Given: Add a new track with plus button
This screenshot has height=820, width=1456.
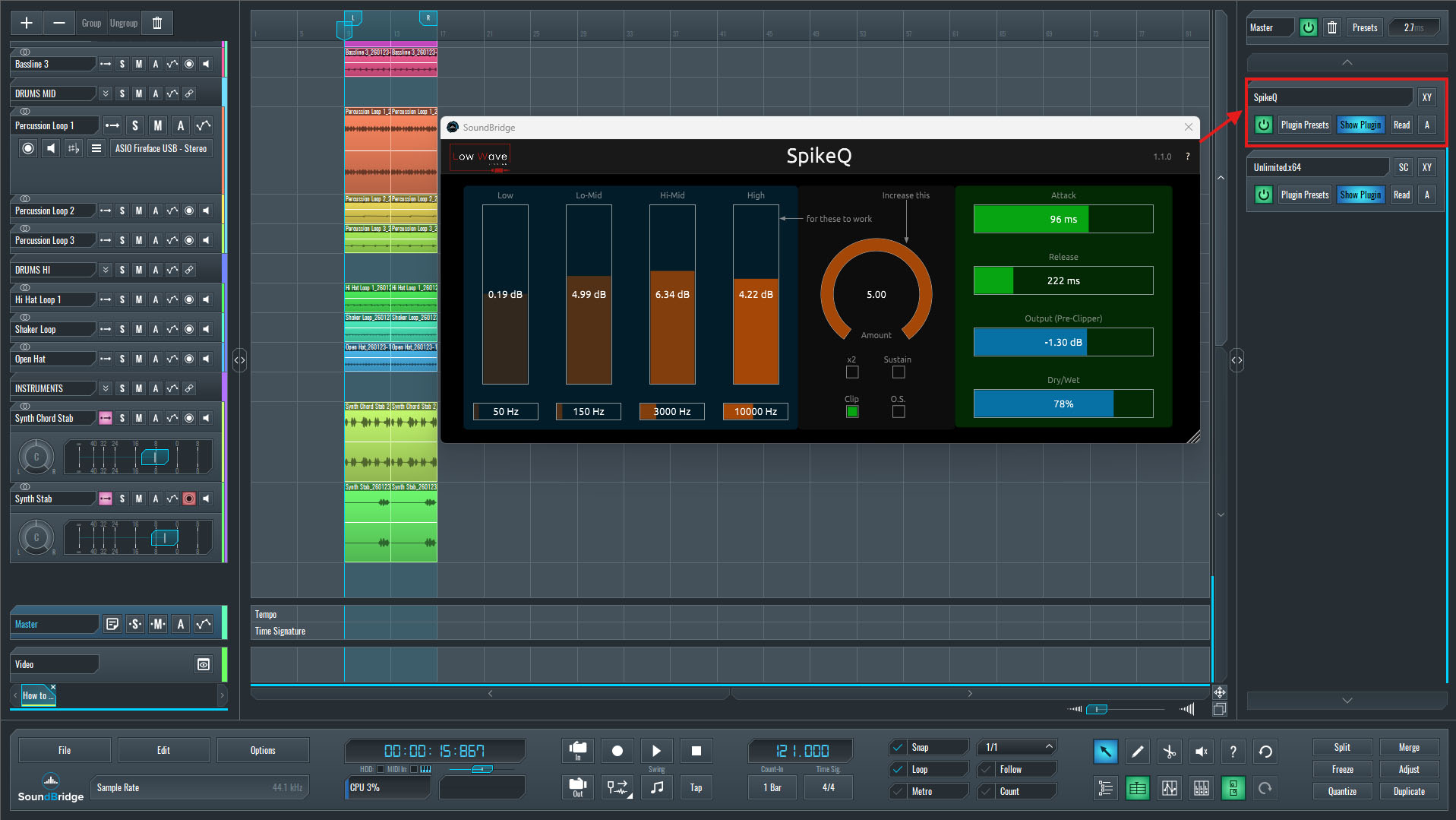Looking at the screenshot, I should pyautogui.click(x=27, y=23).
